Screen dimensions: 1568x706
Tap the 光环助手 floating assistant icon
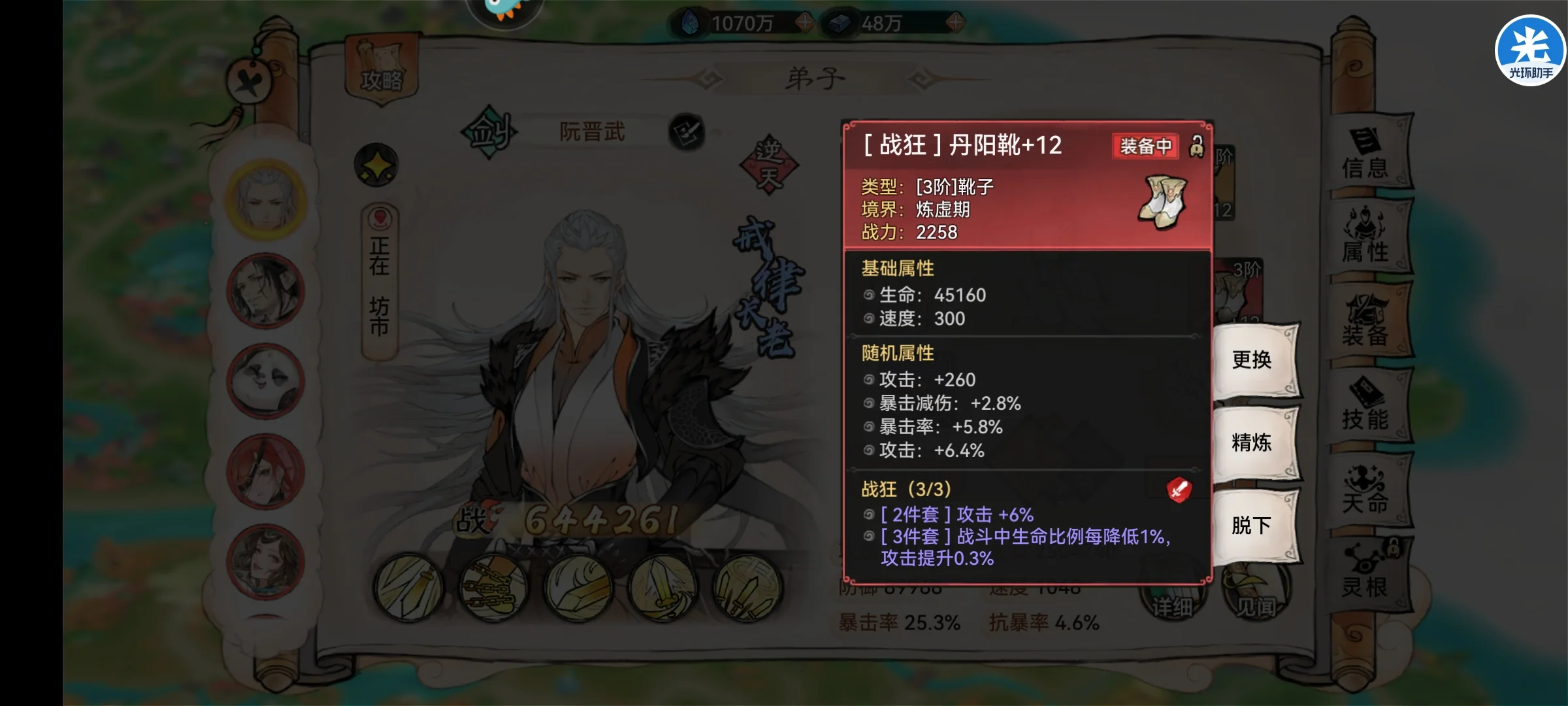click(1530, 50)
